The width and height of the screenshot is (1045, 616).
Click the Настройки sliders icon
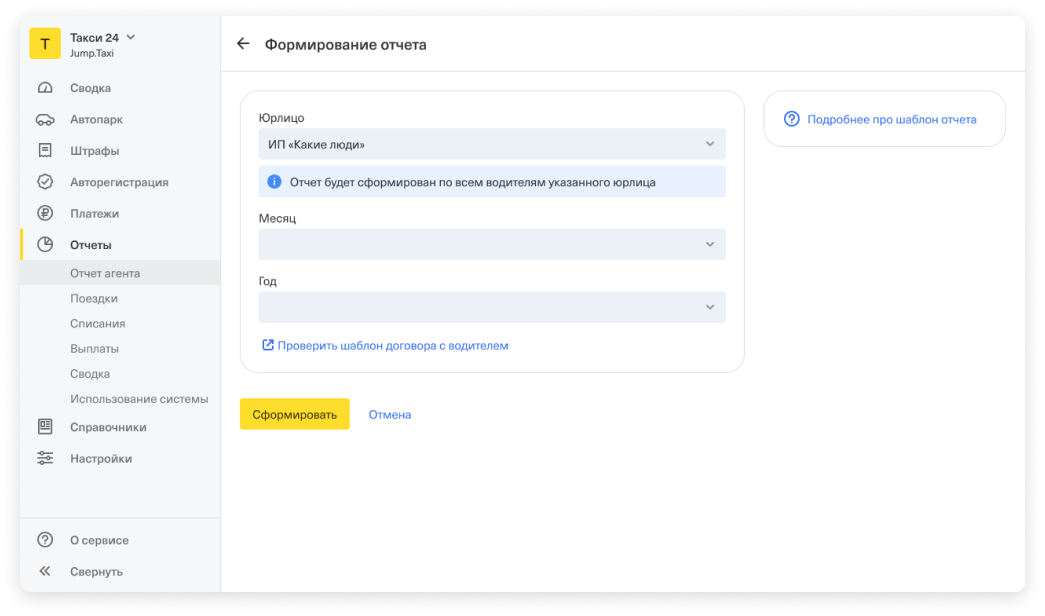pyautogui.click(x=45, y=458)
